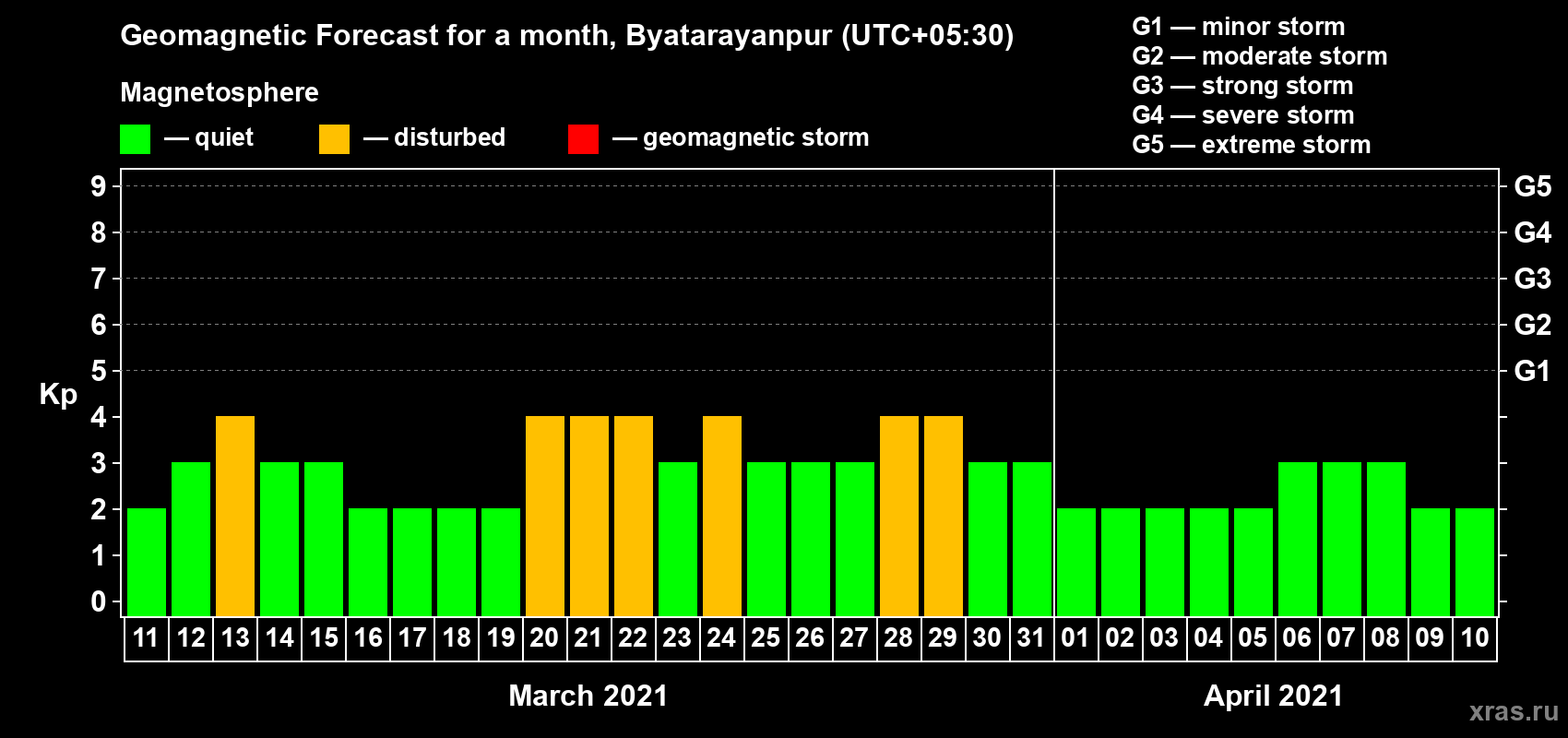Click the chart title text
1568x738 pixels.
pos(567,36)
